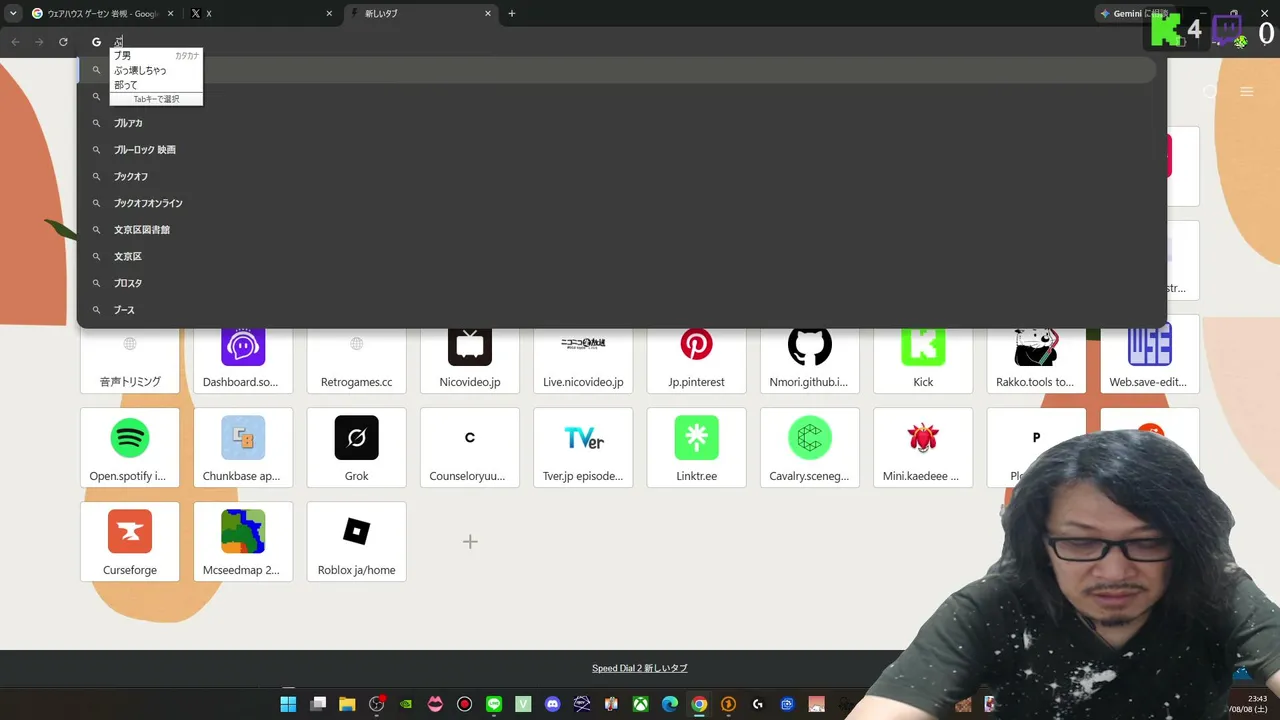The width and height of the screenshot is (1280, 720).
Task: Open the Mcseedmap speed dial tile
Action: click(x=243, y=542)
